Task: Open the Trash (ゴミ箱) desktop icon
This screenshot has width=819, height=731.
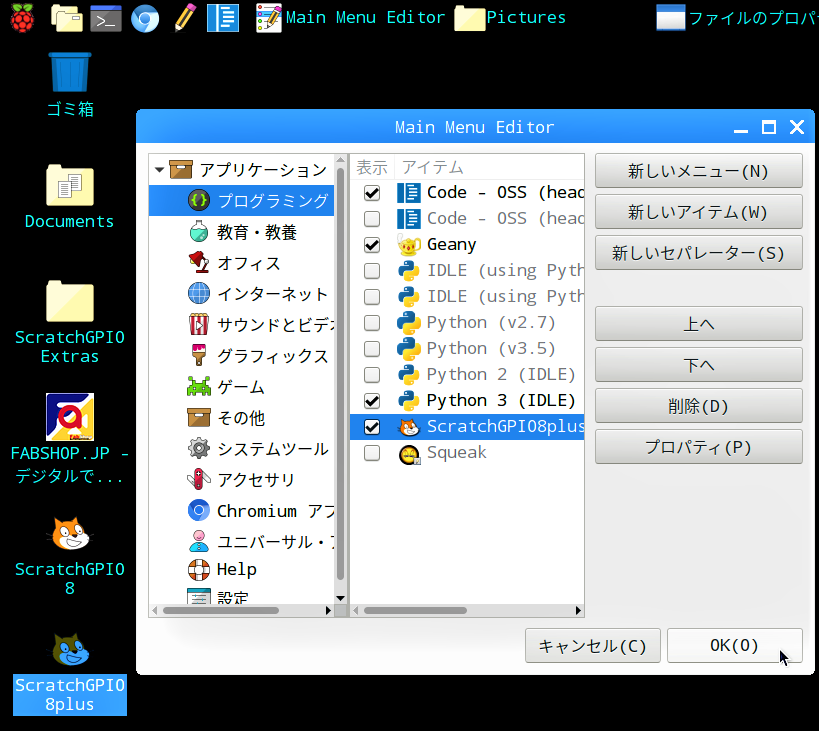Action: point(70,85)
